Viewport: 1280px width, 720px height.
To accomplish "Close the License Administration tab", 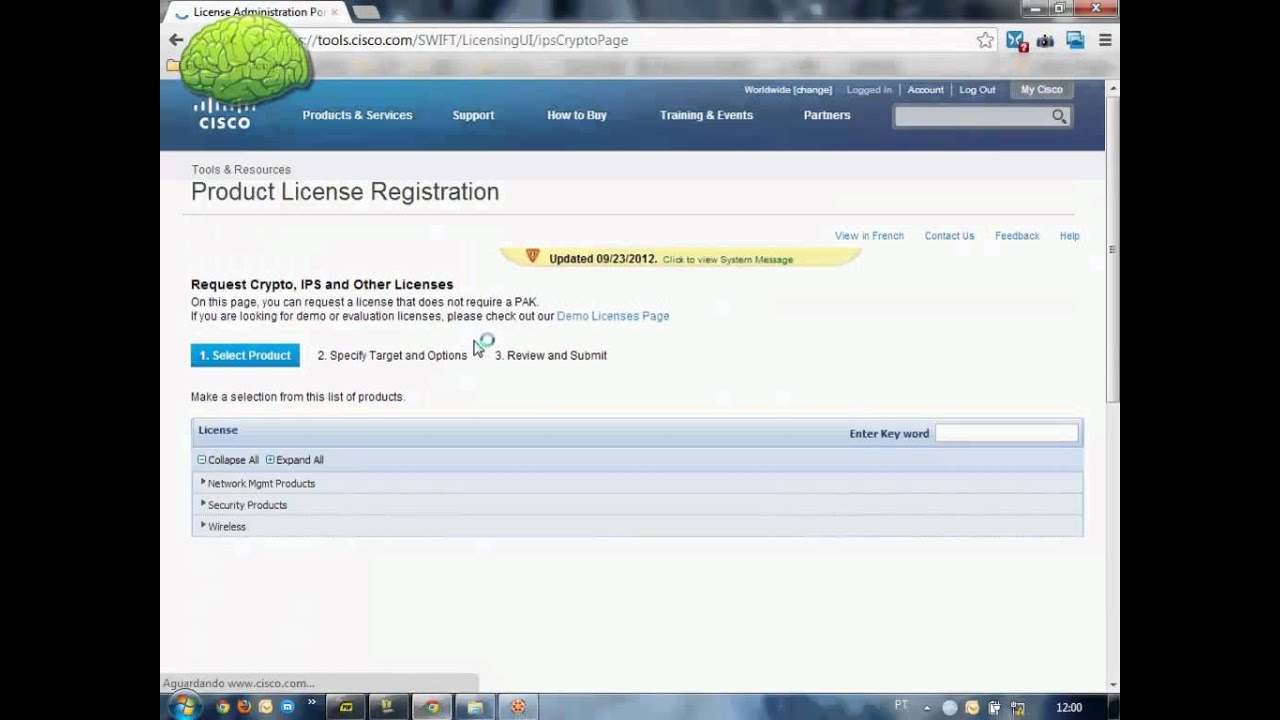I will coord(334,12).
